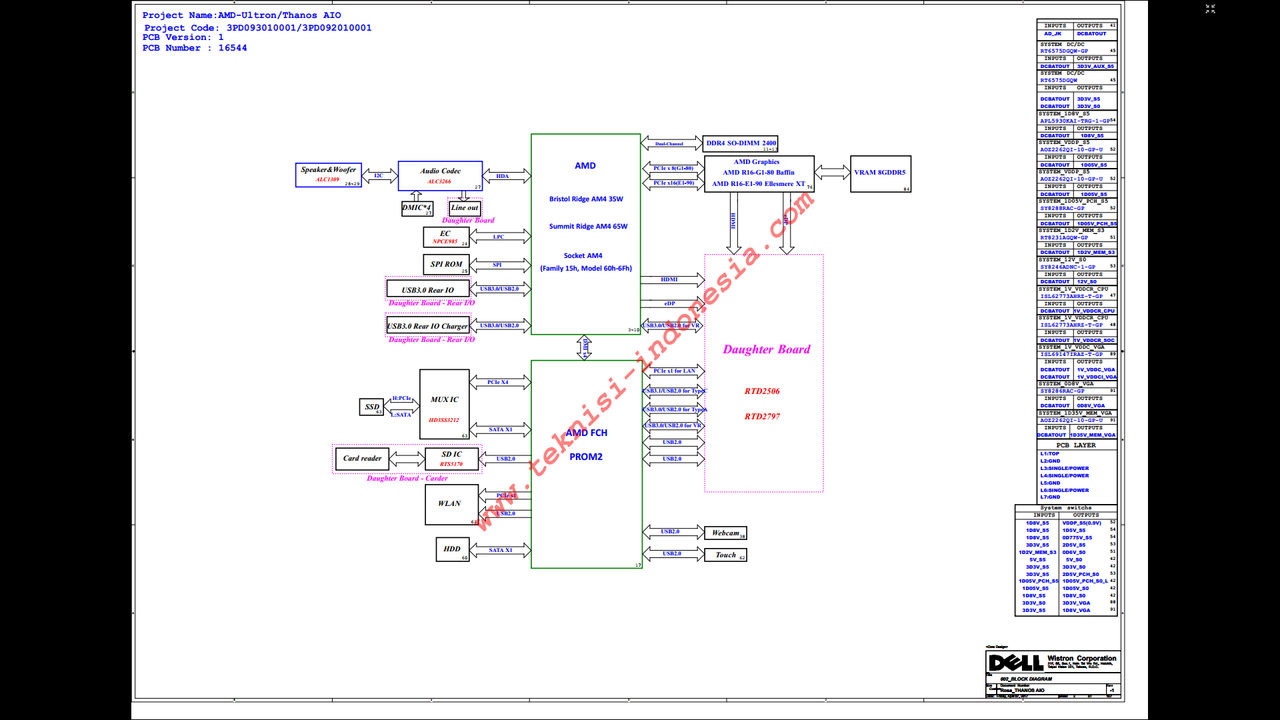Click the DMIC*4 box

coord(417,208)
